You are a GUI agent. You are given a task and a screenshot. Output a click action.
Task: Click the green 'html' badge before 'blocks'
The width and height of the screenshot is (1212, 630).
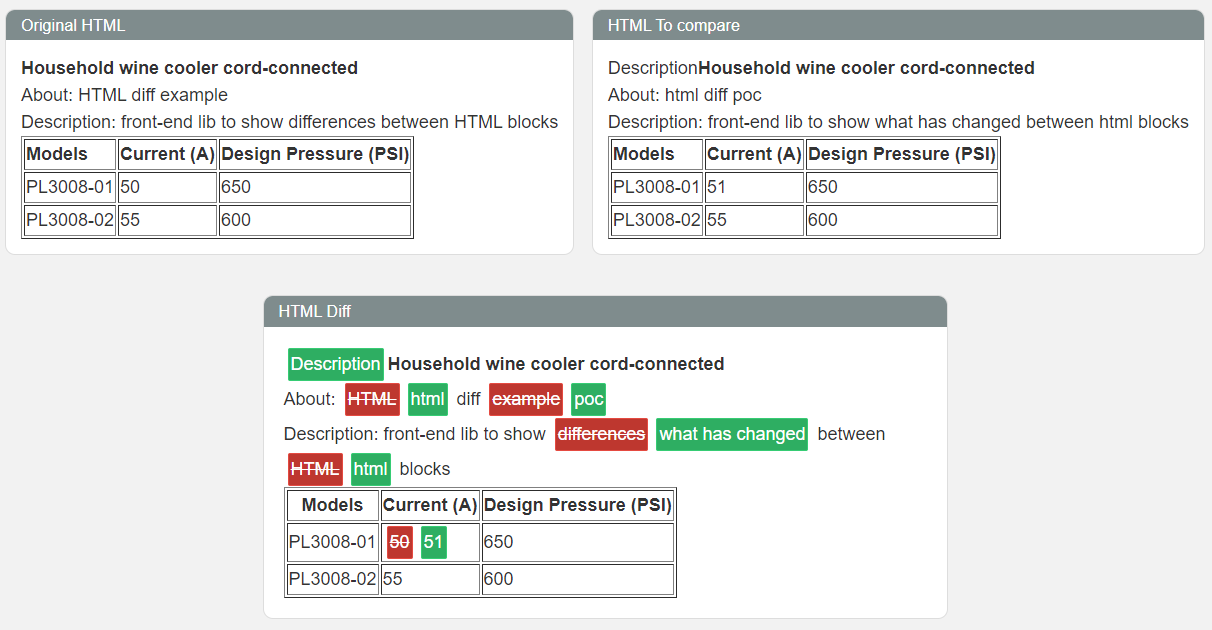[x=371, y=469]
